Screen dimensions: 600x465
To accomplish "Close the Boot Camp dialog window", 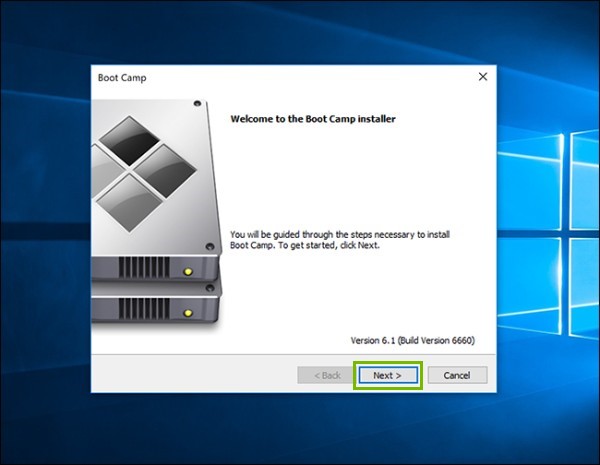I will [483, 77].
